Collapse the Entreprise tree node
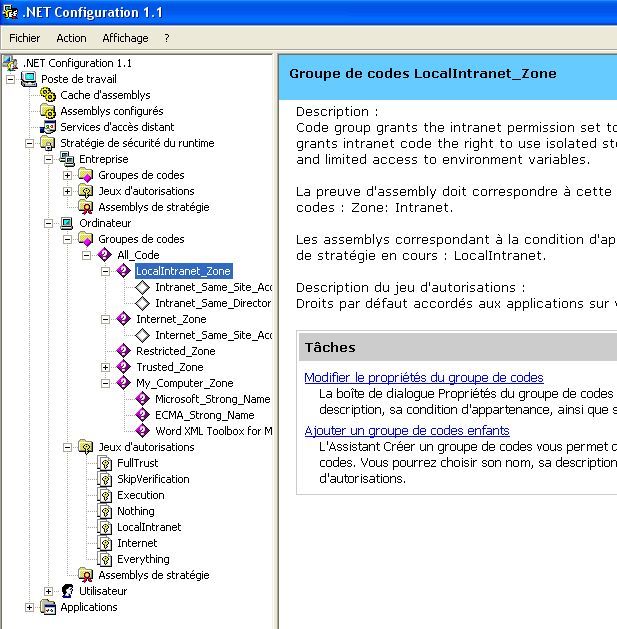617x629 pixels. tap(49, 159)
